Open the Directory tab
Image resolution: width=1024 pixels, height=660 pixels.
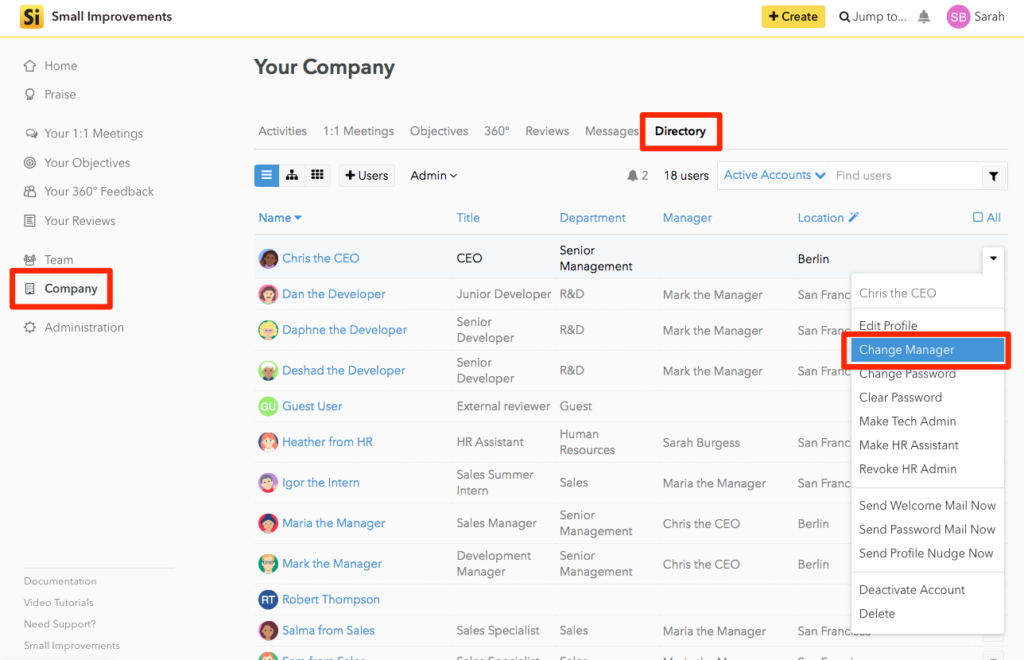680,131
